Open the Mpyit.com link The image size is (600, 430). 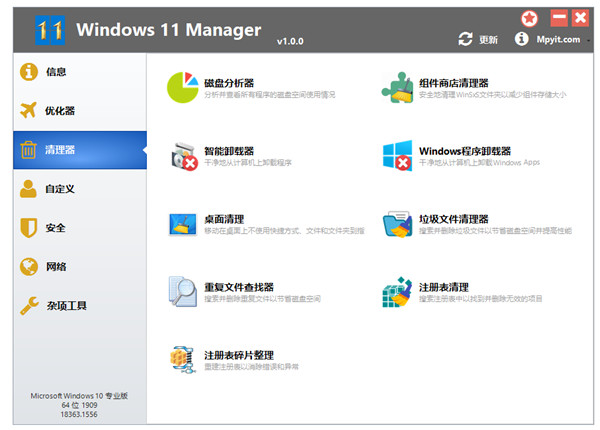558,39
